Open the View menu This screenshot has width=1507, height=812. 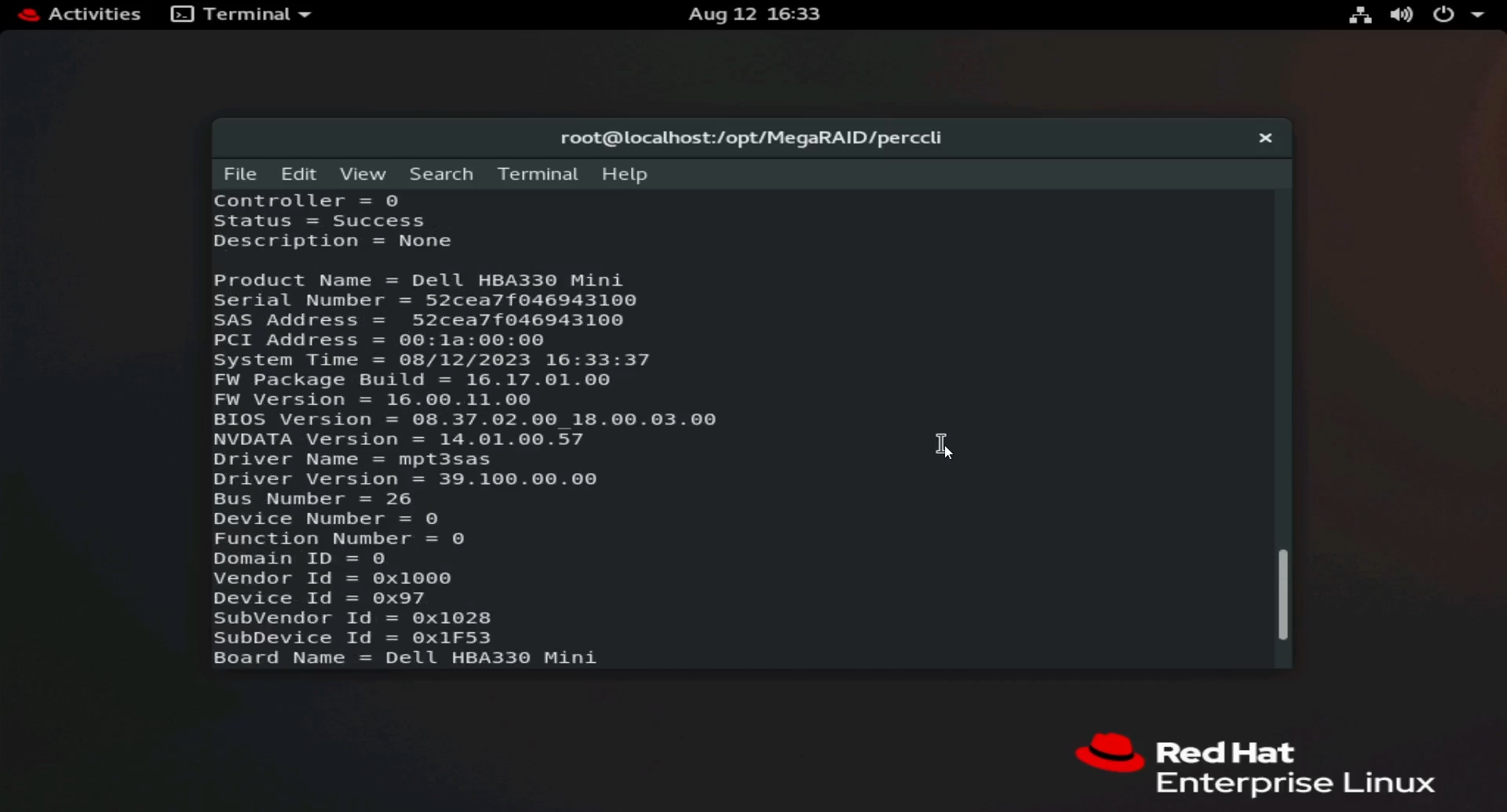(362, 173)
